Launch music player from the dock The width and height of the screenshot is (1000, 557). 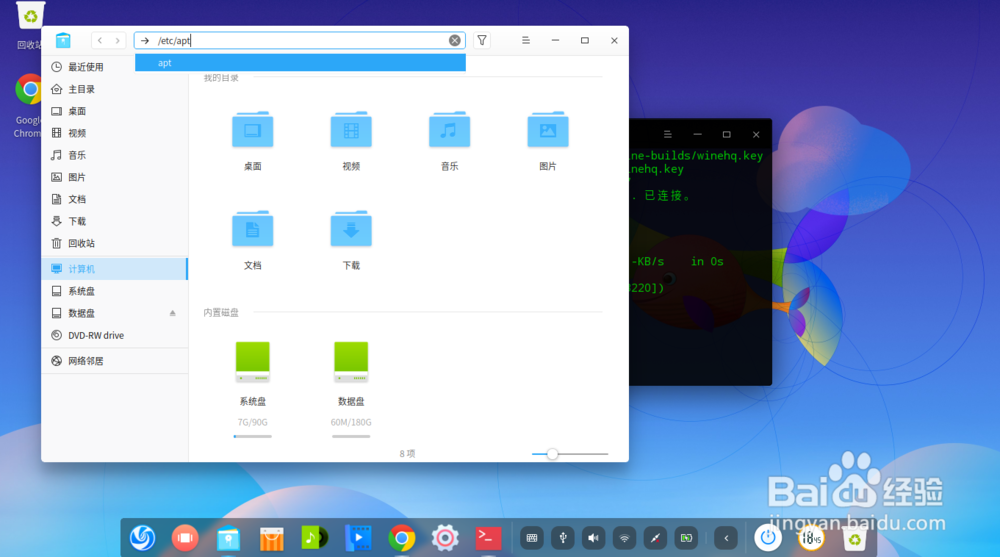click(315, 538)
